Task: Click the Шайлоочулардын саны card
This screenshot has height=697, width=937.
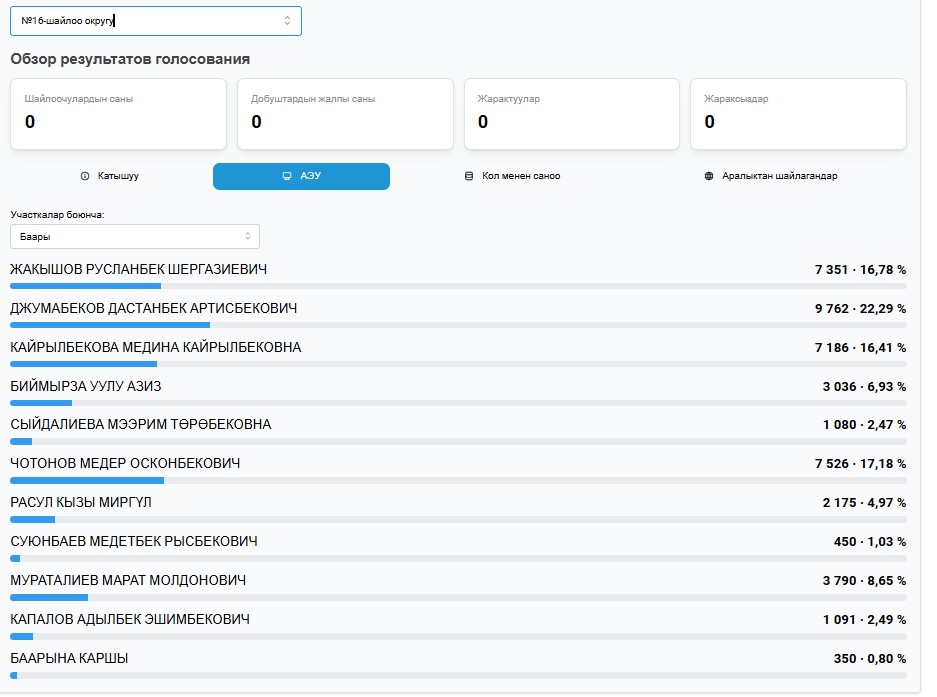Action: (x=118, y=114)
